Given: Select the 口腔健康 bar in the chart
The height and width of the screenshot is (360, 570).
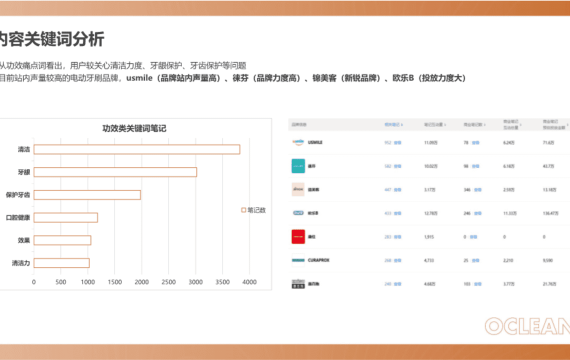Looking at the screenshot, I should tap(66, 217).
